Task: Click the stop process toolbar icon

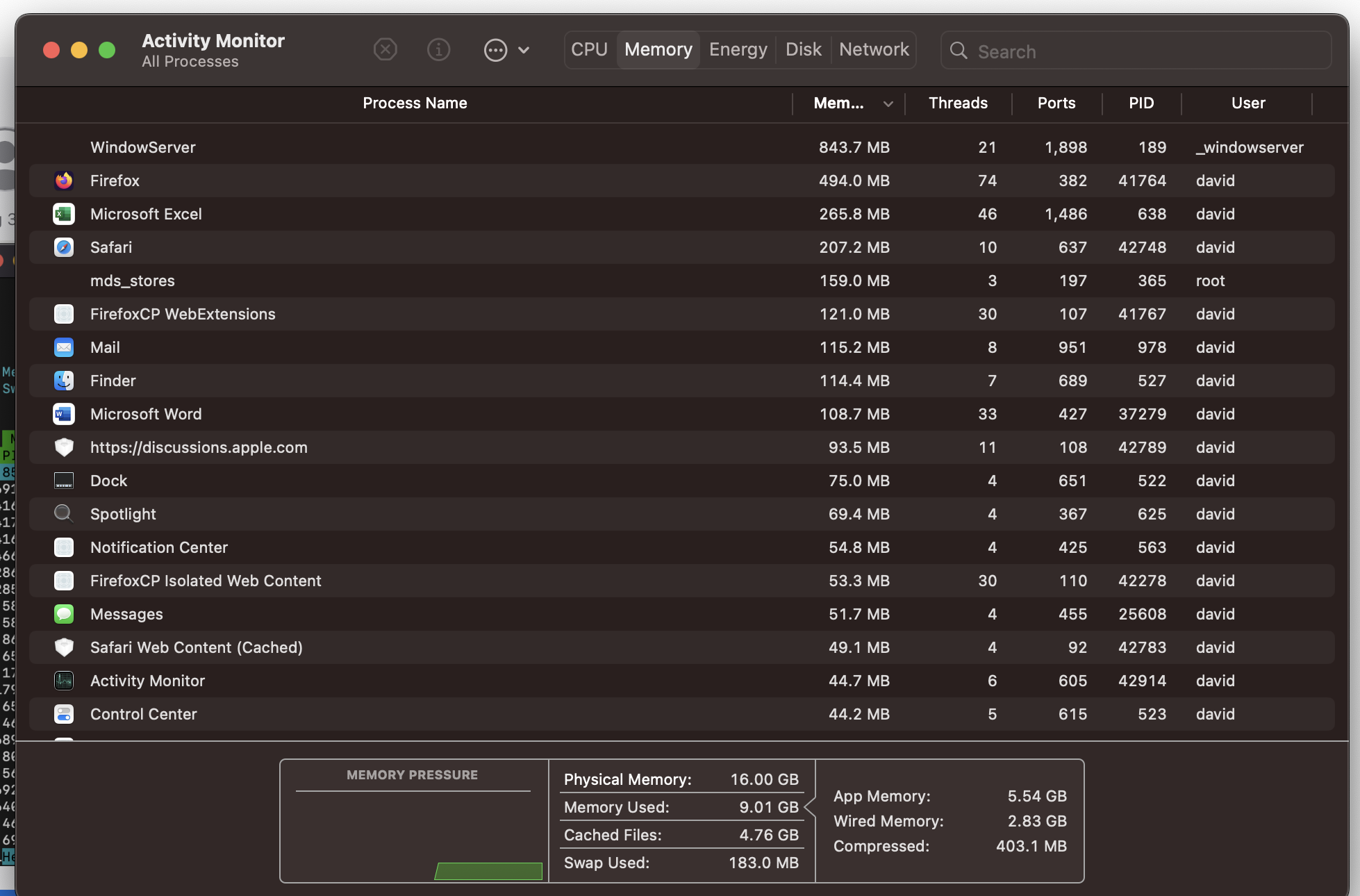Action: [385, 50]
